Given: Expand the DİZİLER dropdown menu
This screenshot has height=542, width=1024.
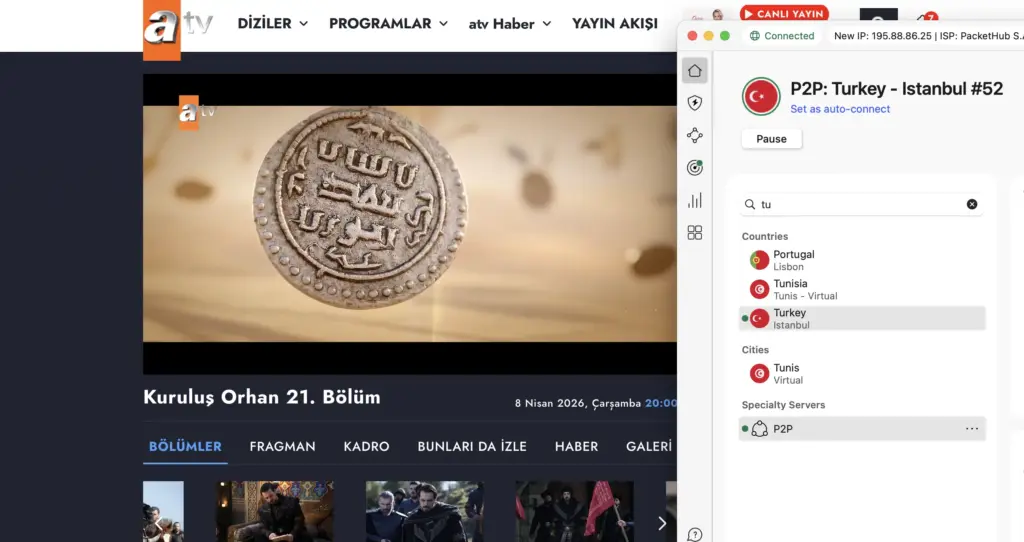Looking at the screenshot, I should [272, 23].
